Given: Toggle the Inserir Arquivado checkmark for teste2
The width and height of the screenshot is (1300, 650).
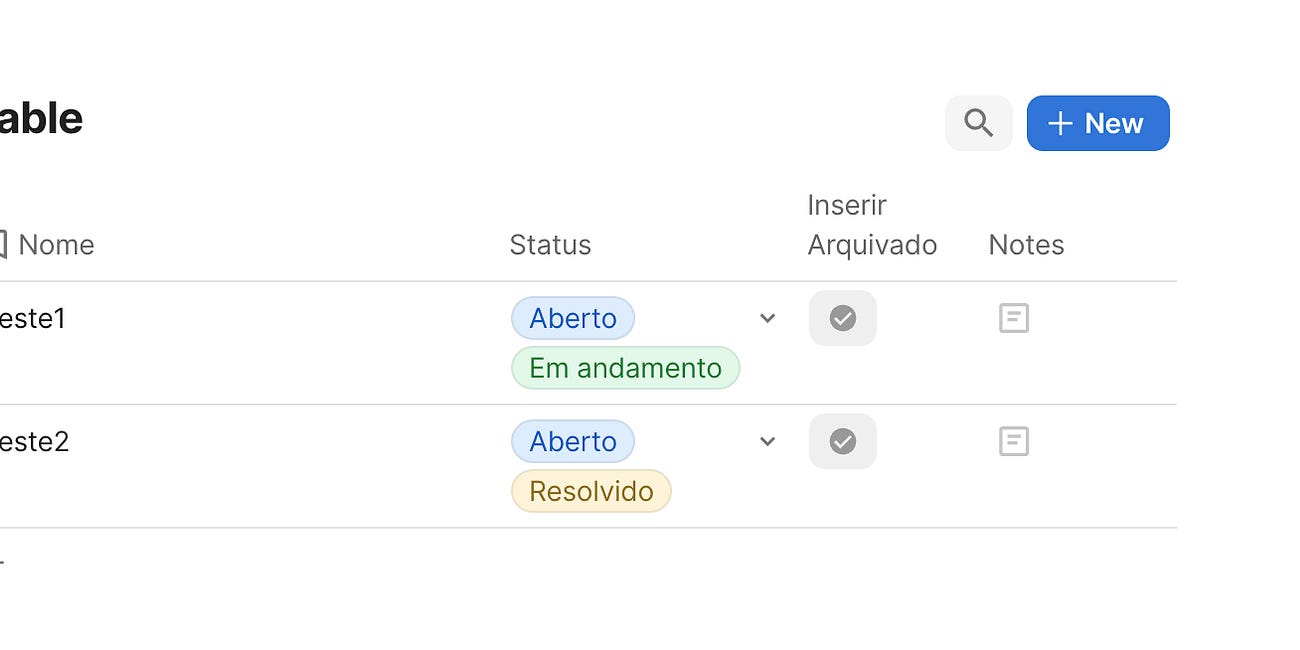Looking at the screenshot, I should (843, 440).
